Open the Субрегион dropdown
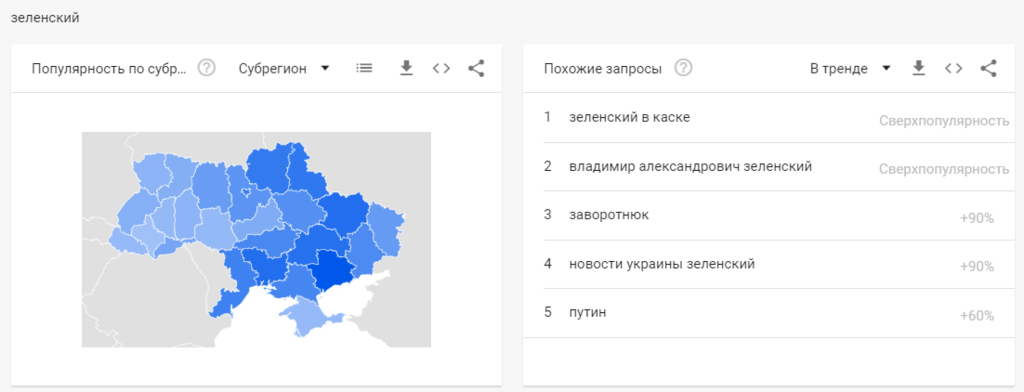Image resolution: width=1024 pixels, height=392 pixels. (284, 69)
